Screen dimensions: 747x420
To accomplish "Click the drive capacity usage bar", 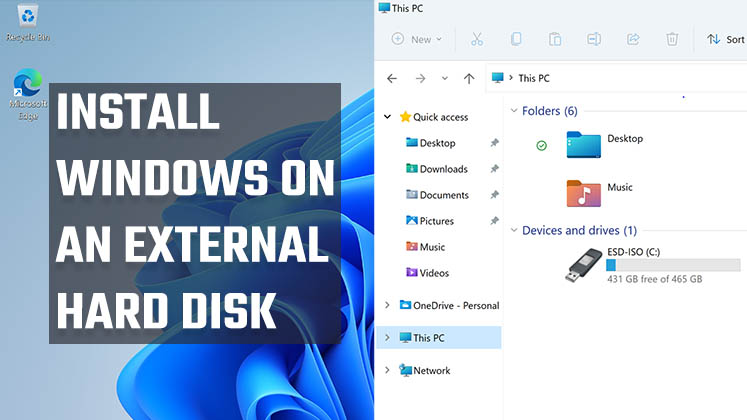I will (x=673, y=265).
